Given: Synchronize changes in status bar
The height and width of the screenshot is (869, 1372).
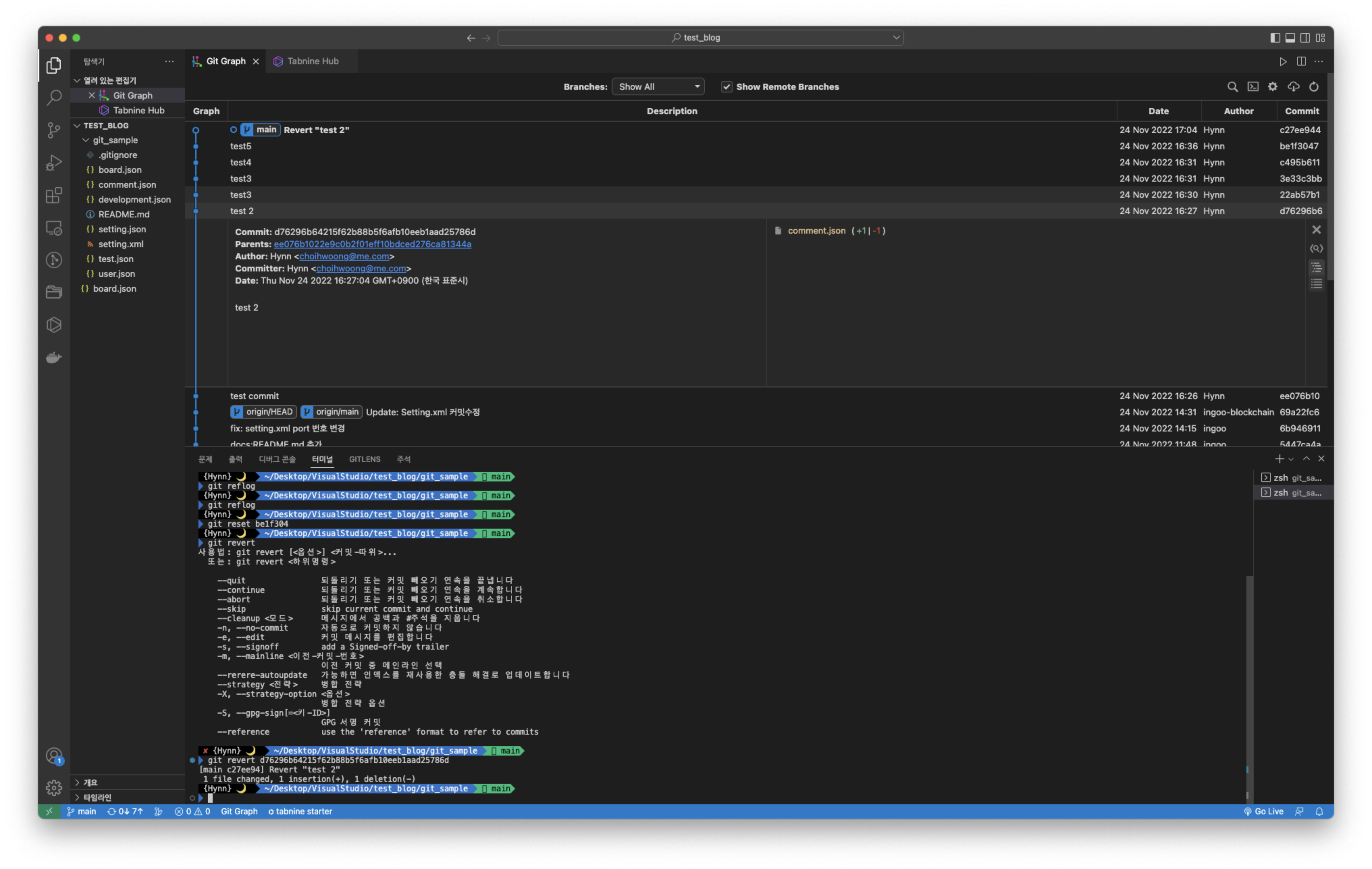Looking at the screenshot, I should 125,812.
